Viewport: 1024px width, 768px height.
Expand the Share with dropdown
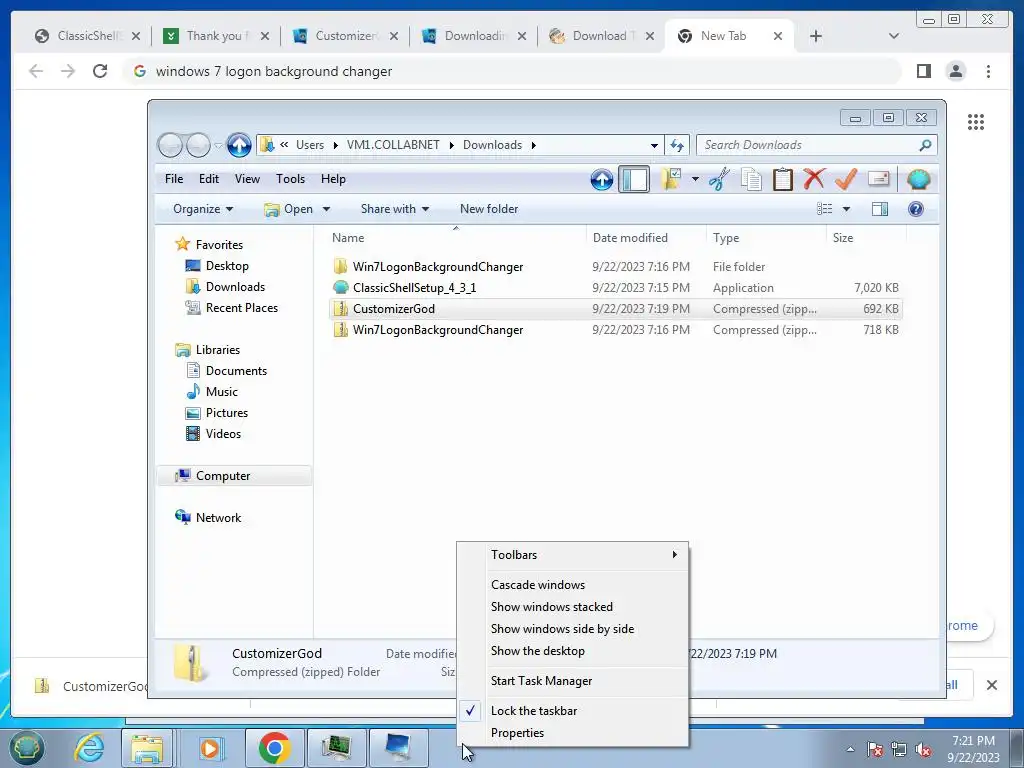(x=394, y=209)
